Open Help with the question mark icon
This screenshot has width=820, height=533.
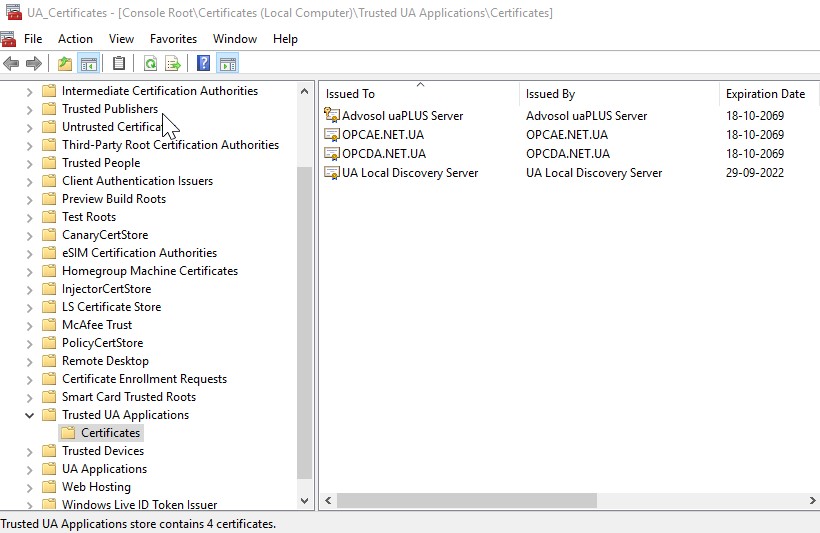[x=203, y=64]
